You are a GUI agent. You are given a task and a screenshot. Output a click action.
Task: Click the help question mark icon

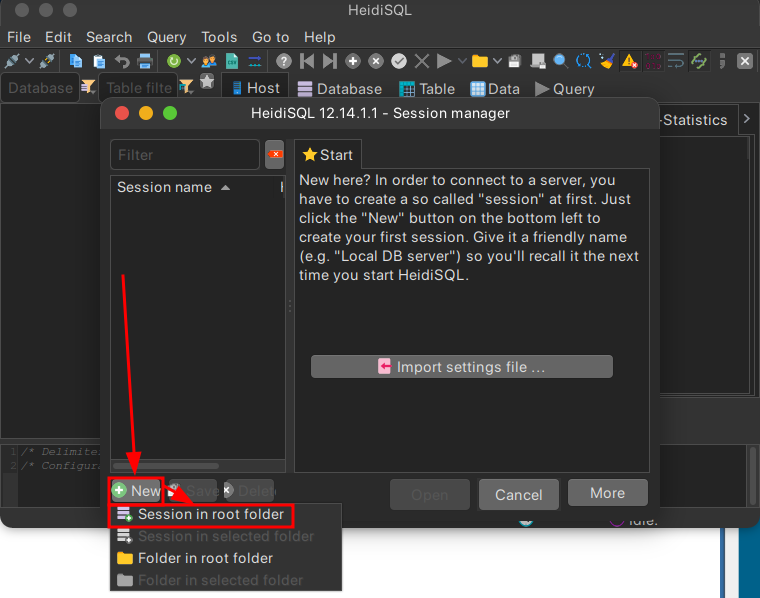tap(284, 61)
